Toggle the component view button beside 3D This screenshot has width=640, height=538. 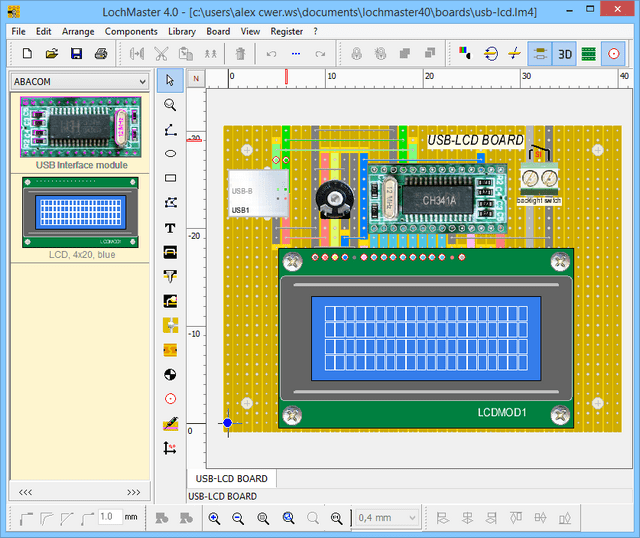click(540, 53)
